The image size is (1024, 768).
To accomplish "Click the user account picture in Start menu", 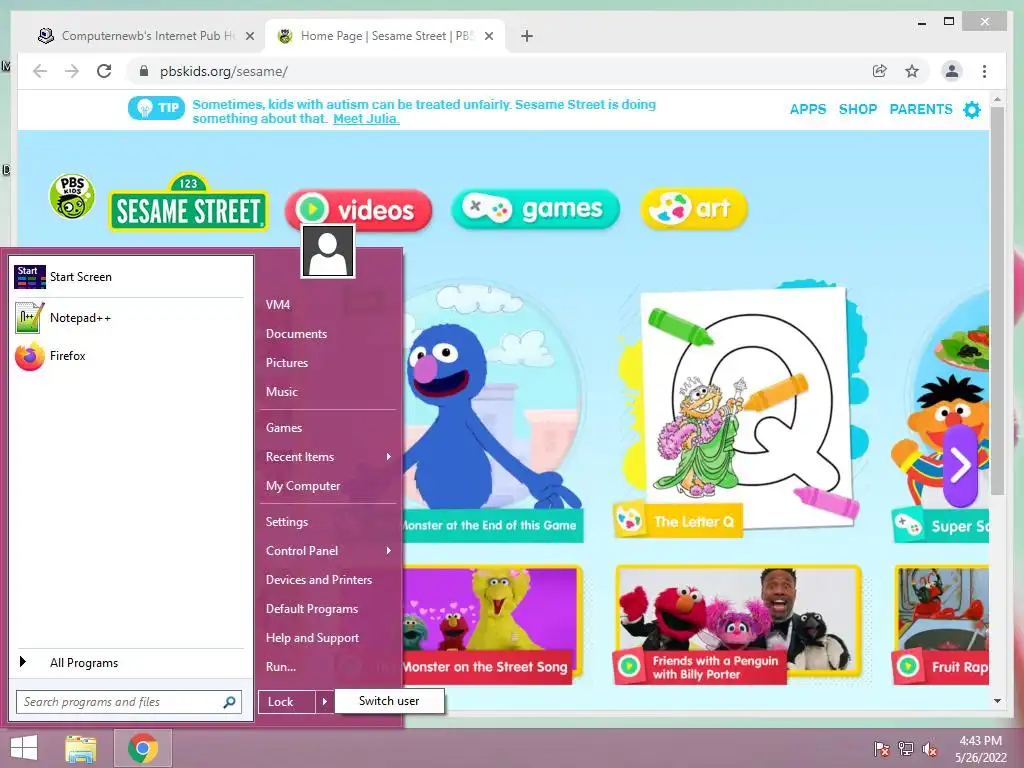I will [x=328, y=251].
